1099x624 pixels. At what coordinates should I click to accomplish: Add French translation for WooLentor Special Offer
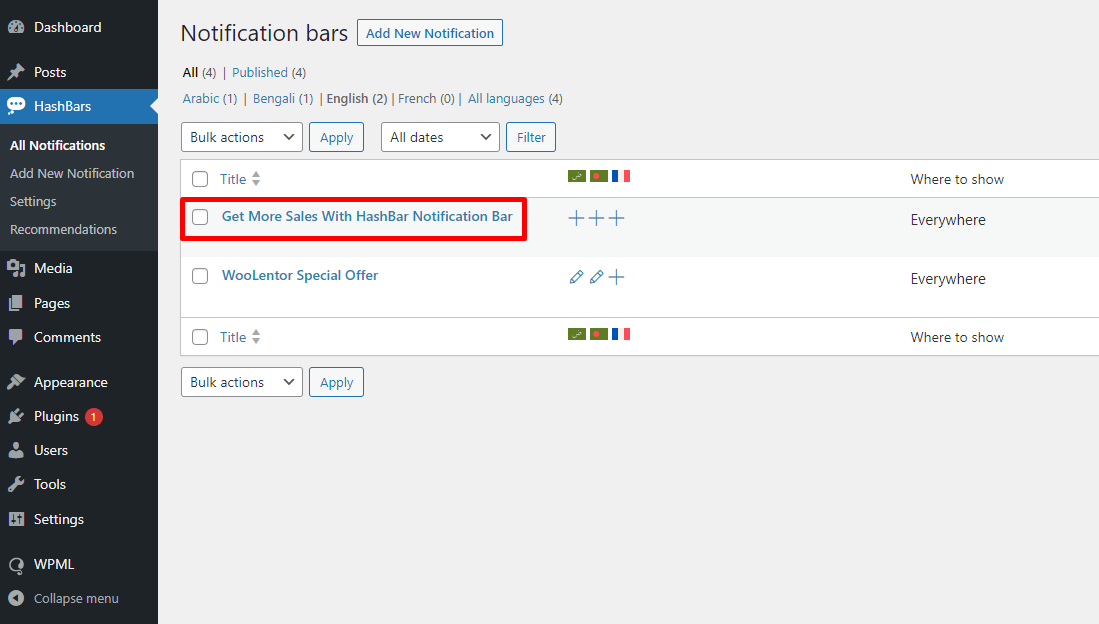coord(617,277)
